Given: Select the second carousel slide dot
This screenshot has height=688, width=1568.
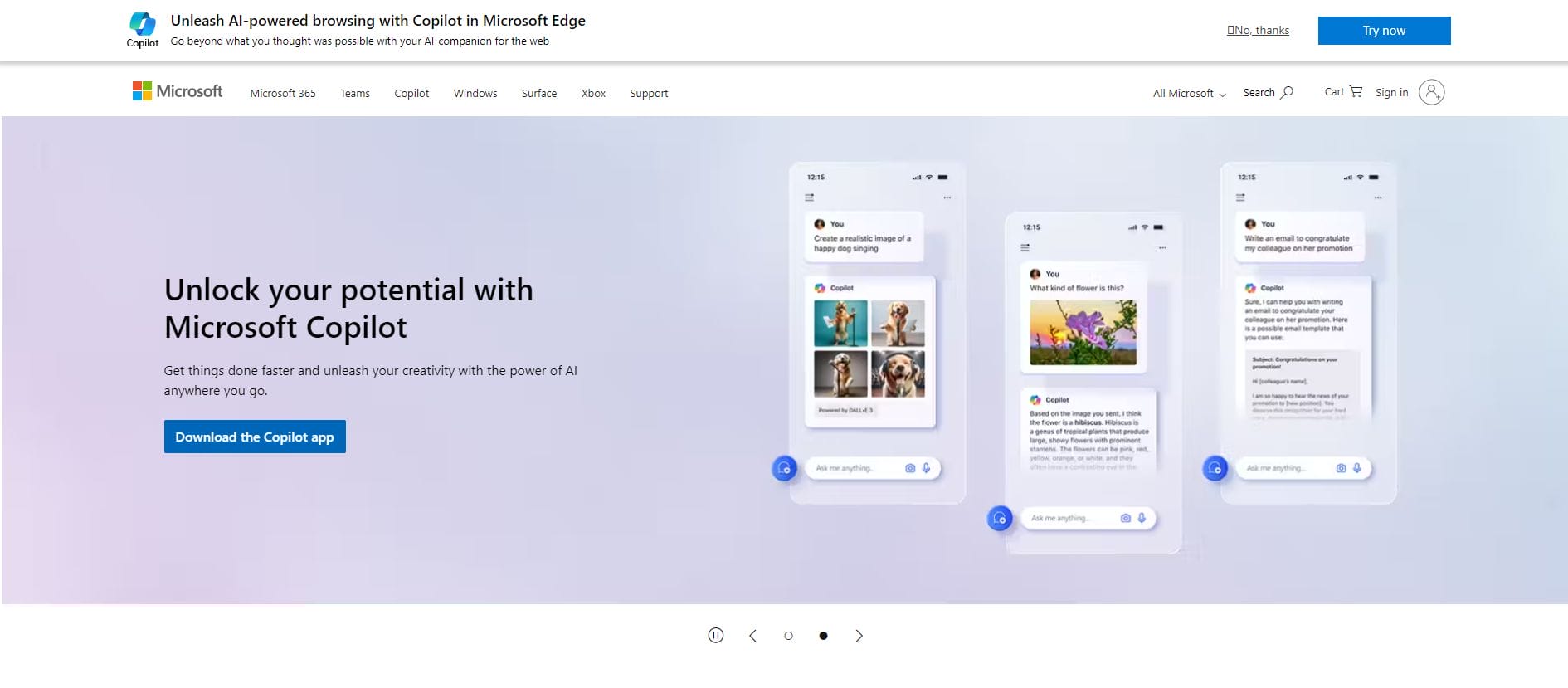Looking at the screenshot, I should point(823,636).
